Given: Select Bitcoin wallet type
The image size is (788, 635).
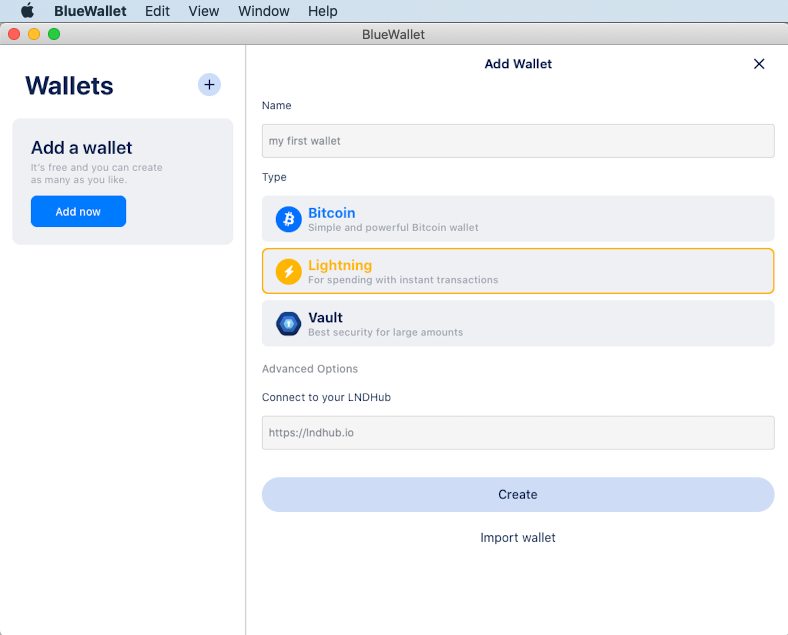Looking at the screenshot, I should pos(518,219).
